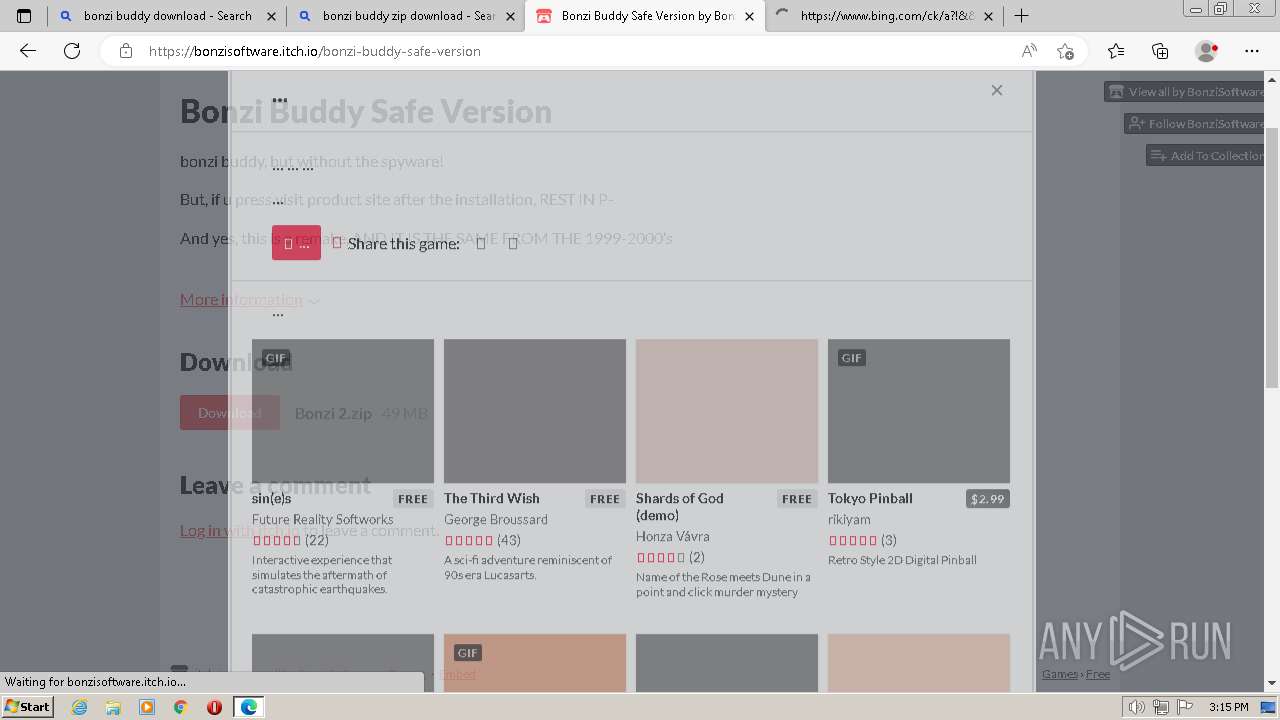Open network icon in system tray
This screenshot has width=1280, height=720.
(1161, 707)
